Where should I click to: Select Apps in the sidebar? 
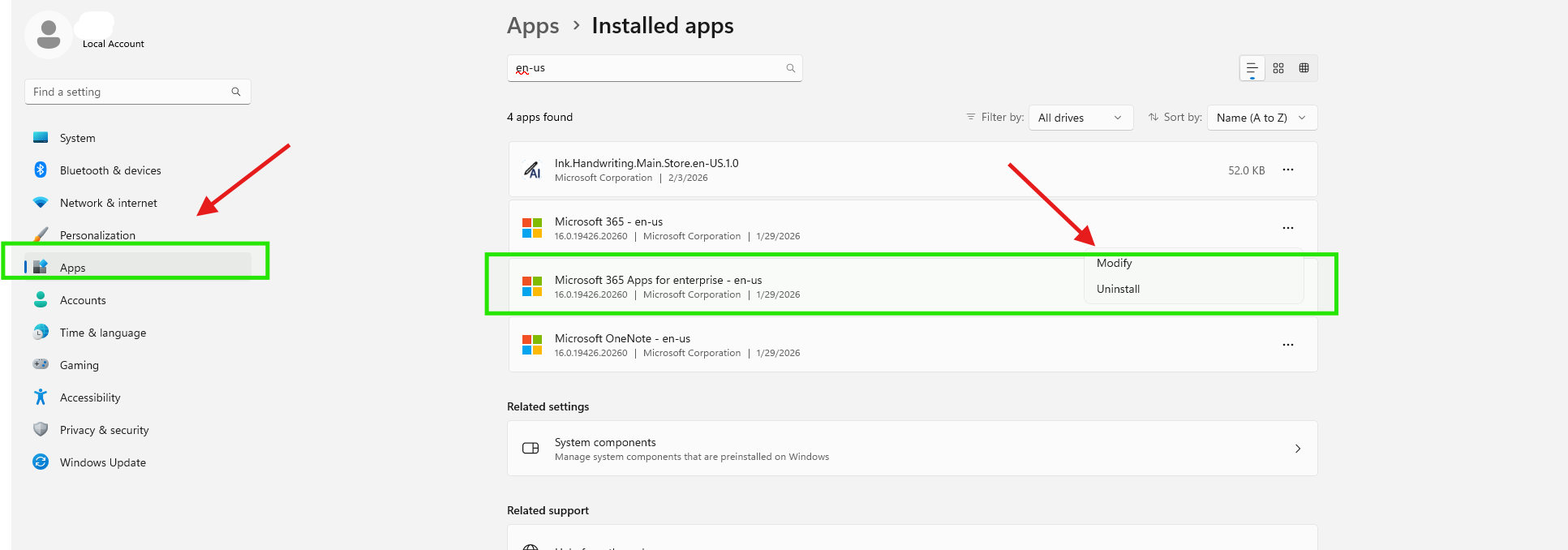pyautogui.click(x=138, y=268)
